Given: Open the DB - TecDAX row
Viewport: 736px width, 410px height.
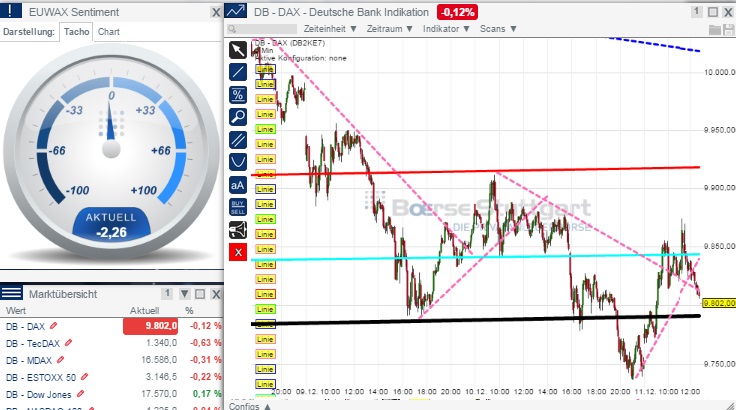Looking at the screenshot, I should point(111,343).
